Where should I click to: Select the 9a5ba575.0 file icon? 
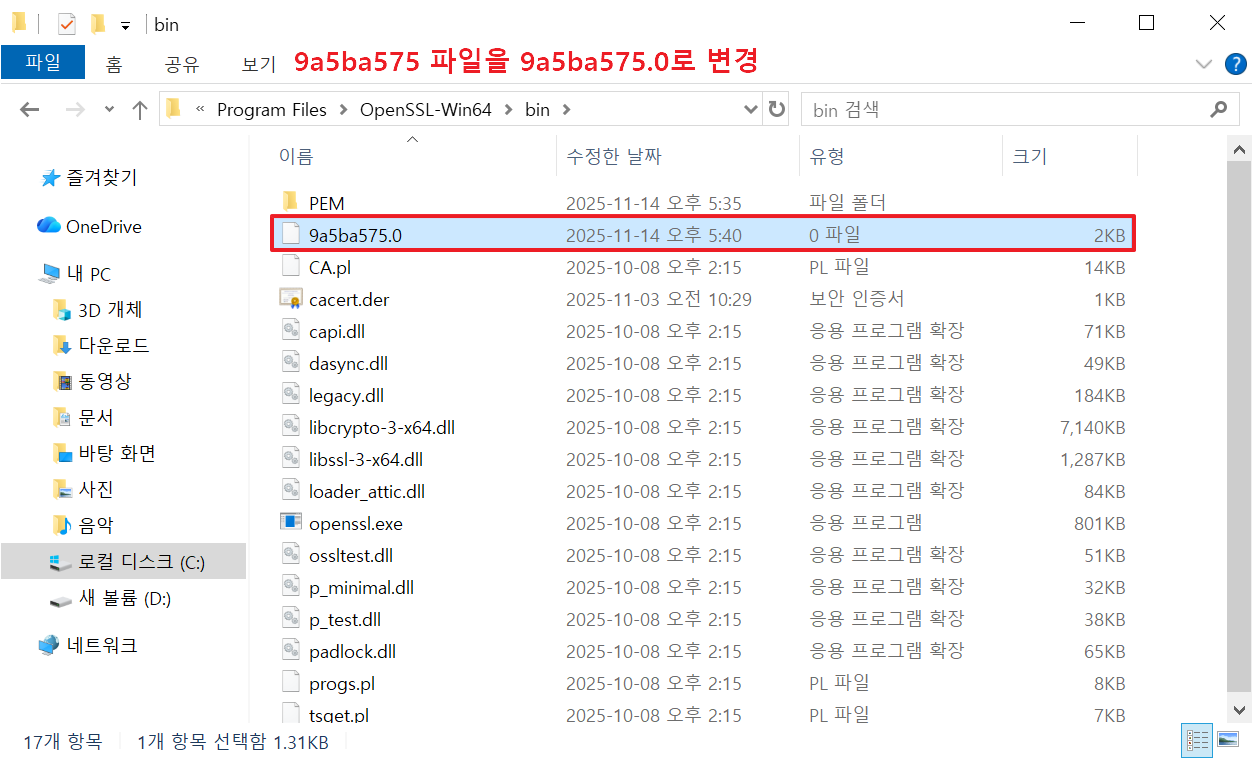[291, 235]
